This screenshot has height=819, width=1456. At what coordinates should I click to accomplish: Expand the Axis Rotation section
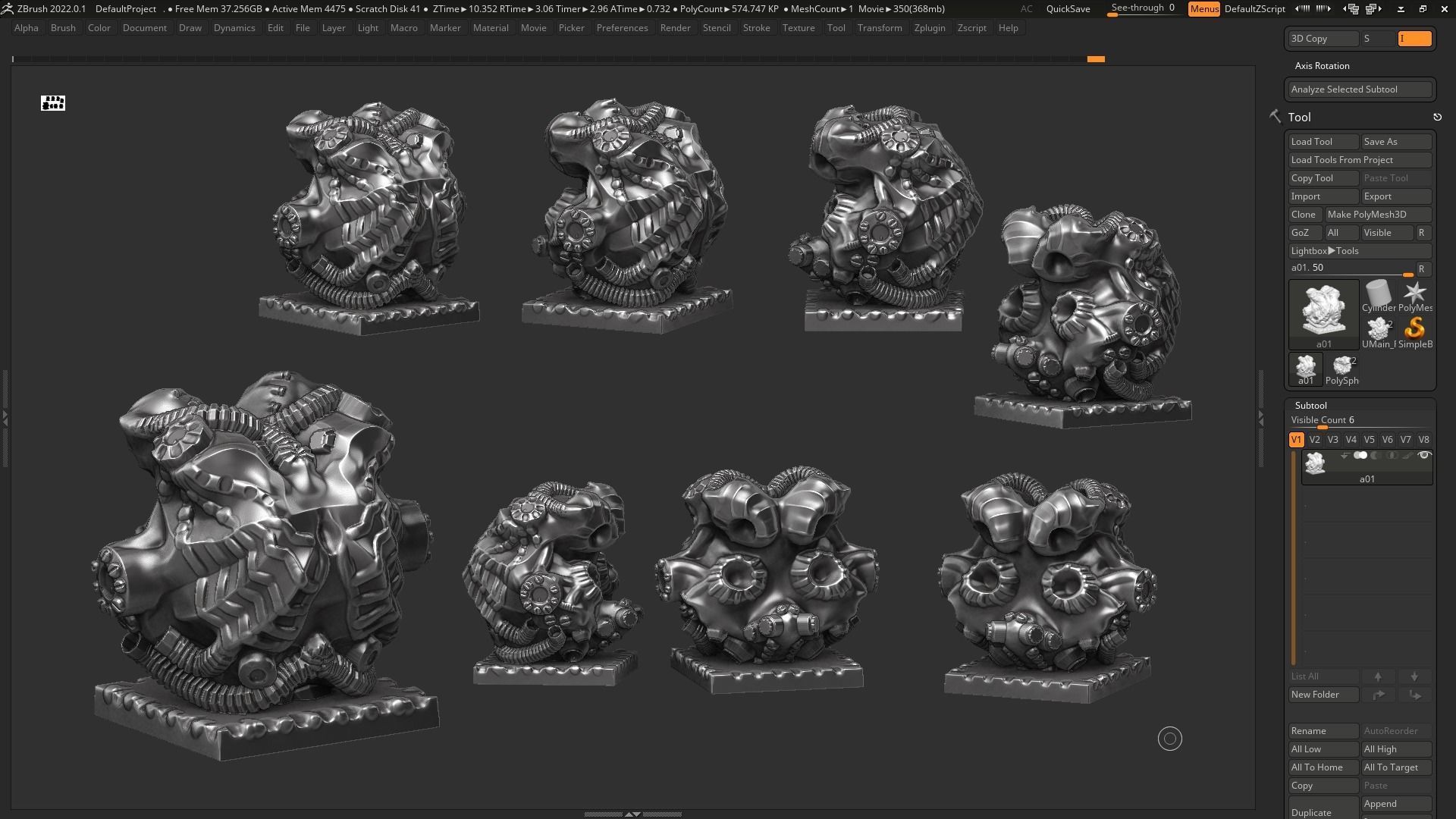1322,66
